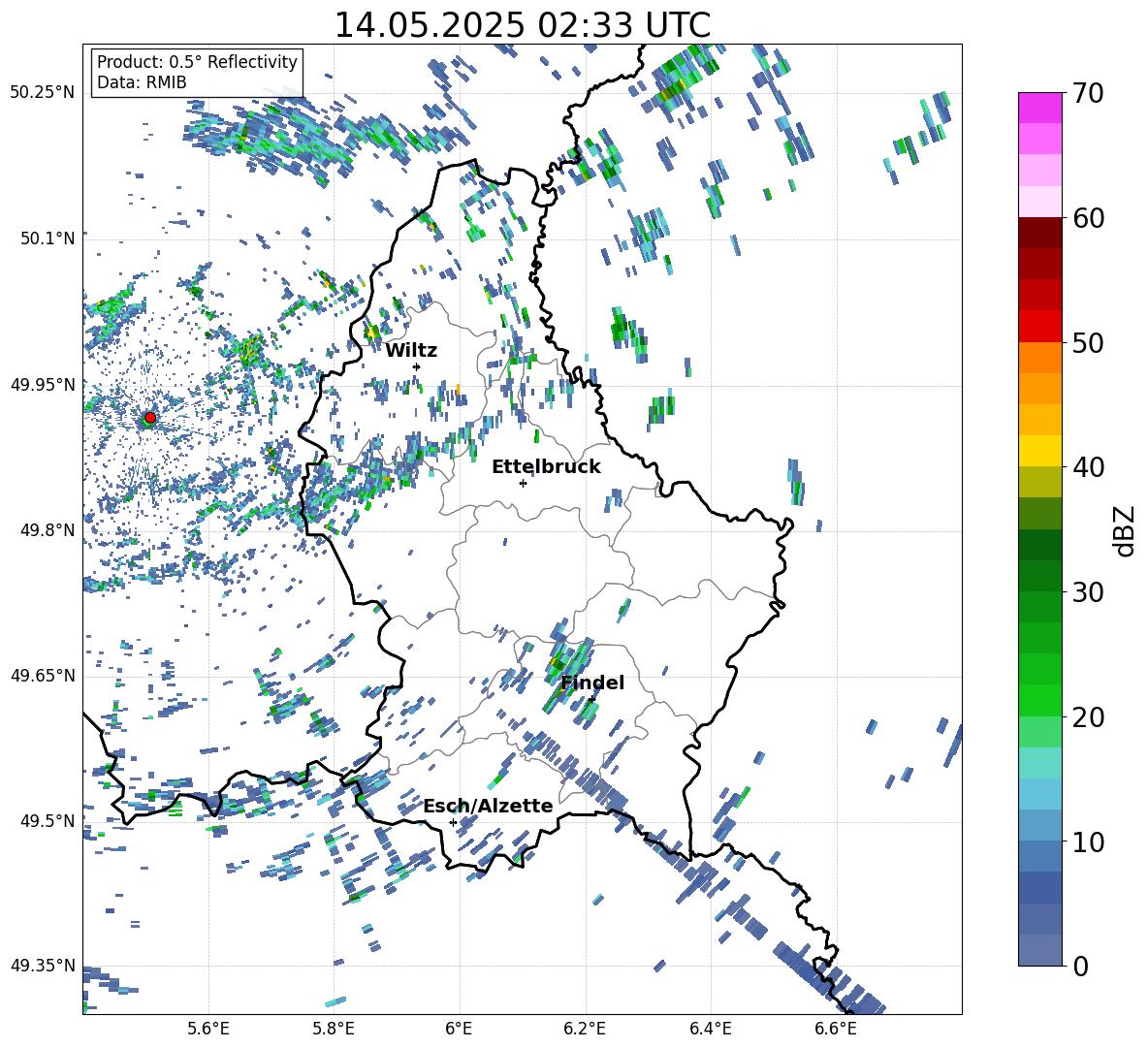Click the bright green swatch above 20
1148x1048 pixels.
pyautogui.click(x=1039, y=700)
